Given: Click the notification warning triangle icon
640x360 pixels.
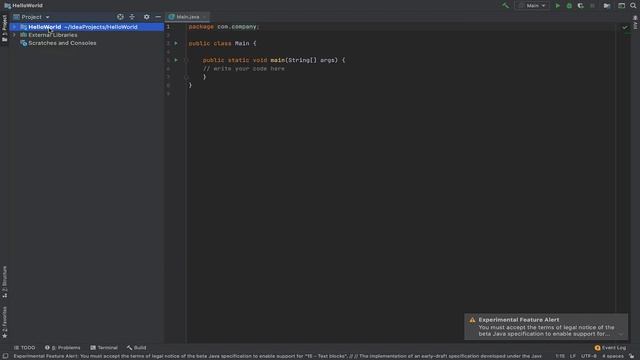Looking at the screenshot, I should click(x=472, y=320).
